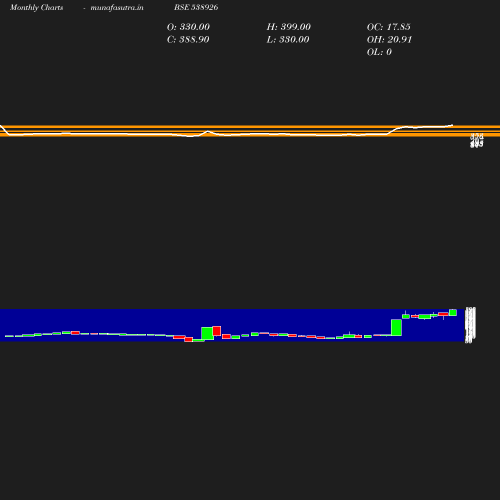
Task: Click the upper indicator's right-side value labels
Action: click(477, 140)
